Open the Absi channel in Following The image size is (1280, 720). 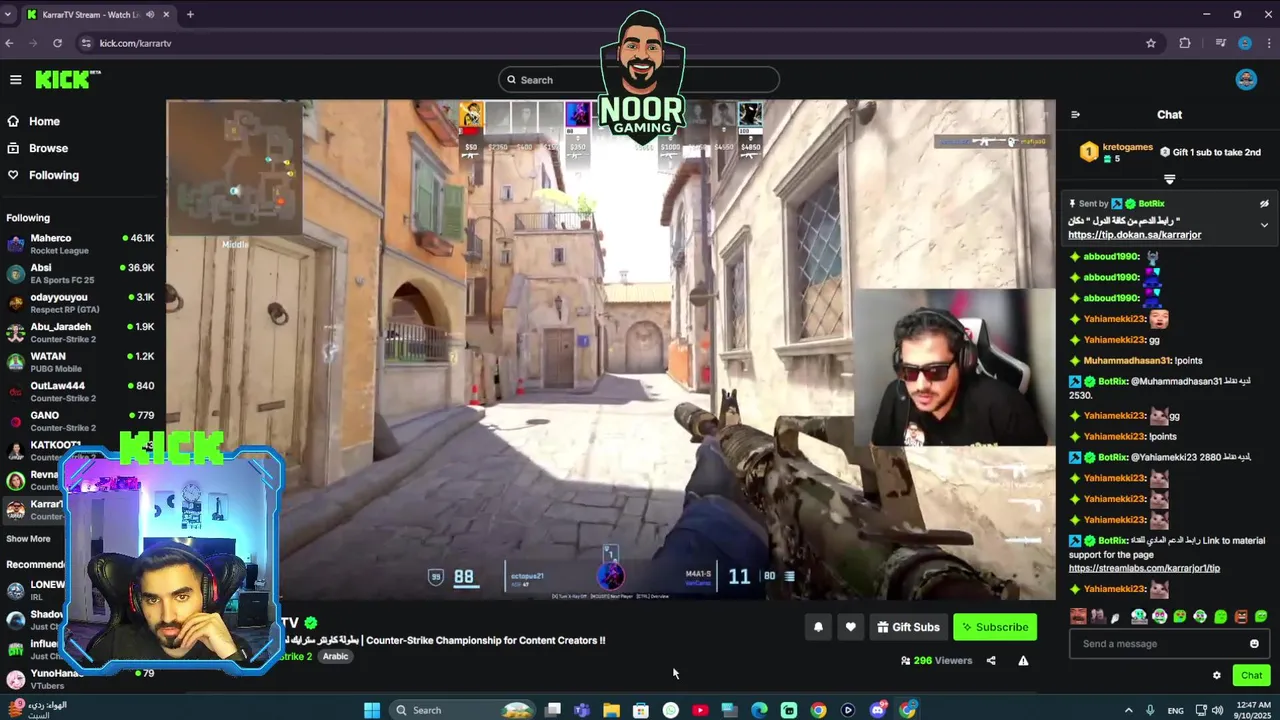click(80, 274)
